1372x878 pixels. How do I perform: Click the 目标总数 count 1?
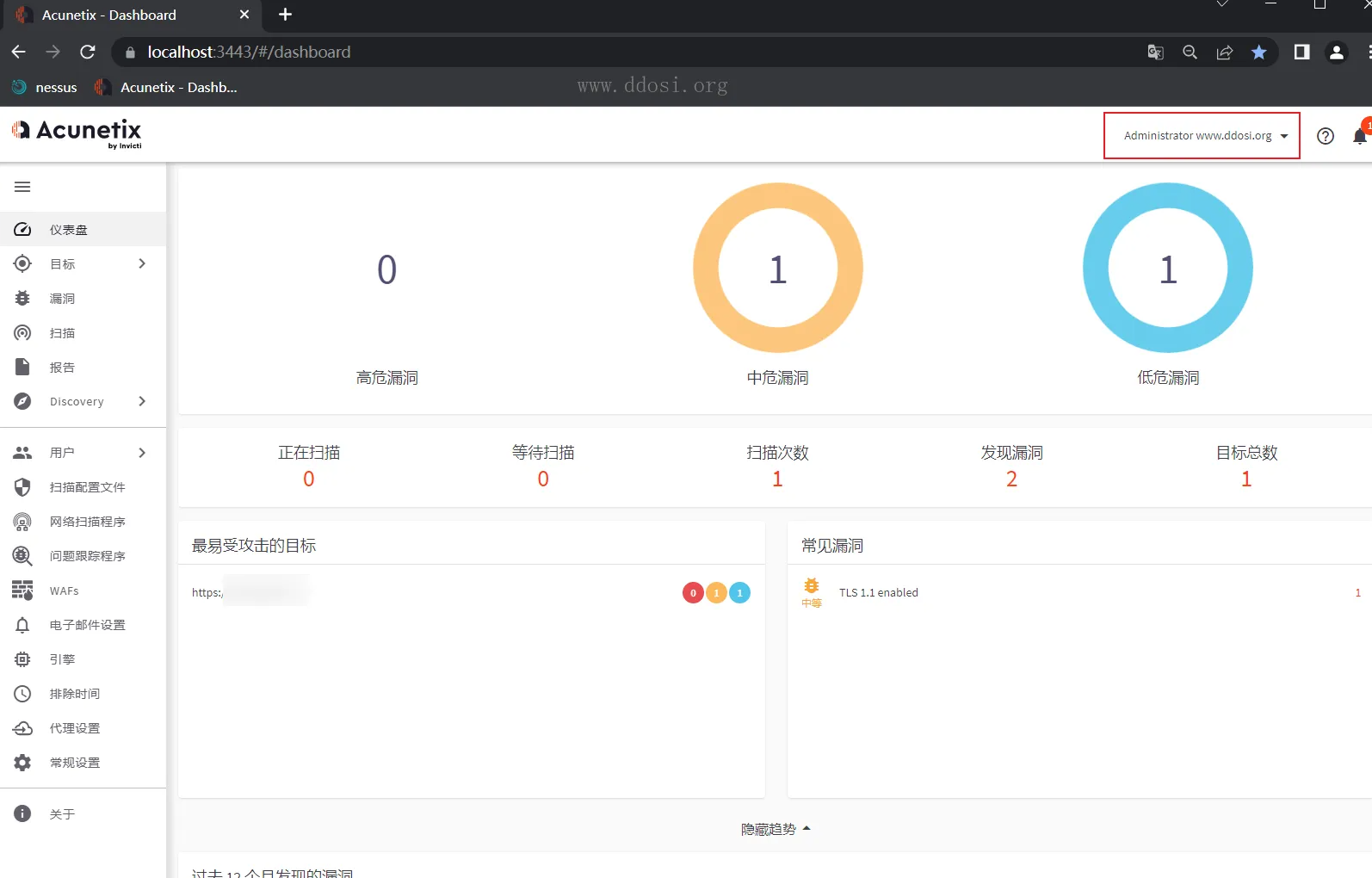pyautogui.click(x=1246, y=479)
